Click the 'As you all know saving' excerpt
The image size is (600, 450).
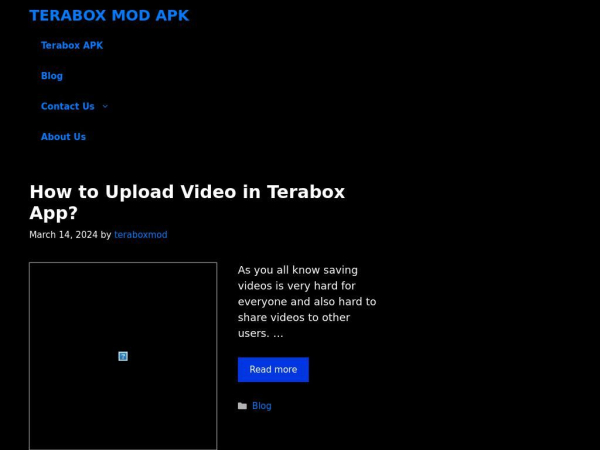pos(307,302)
